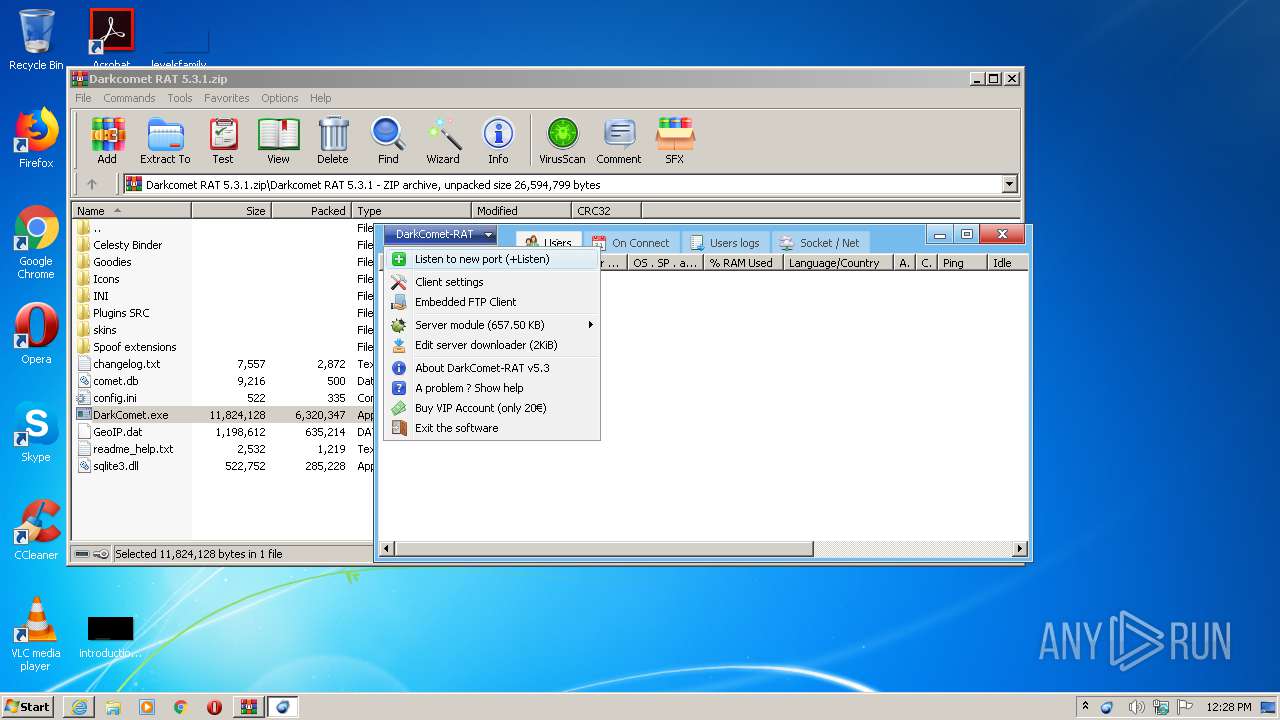Select the DarkComet.exe file row
This screenshot has height=720, width=1280.
223,415
